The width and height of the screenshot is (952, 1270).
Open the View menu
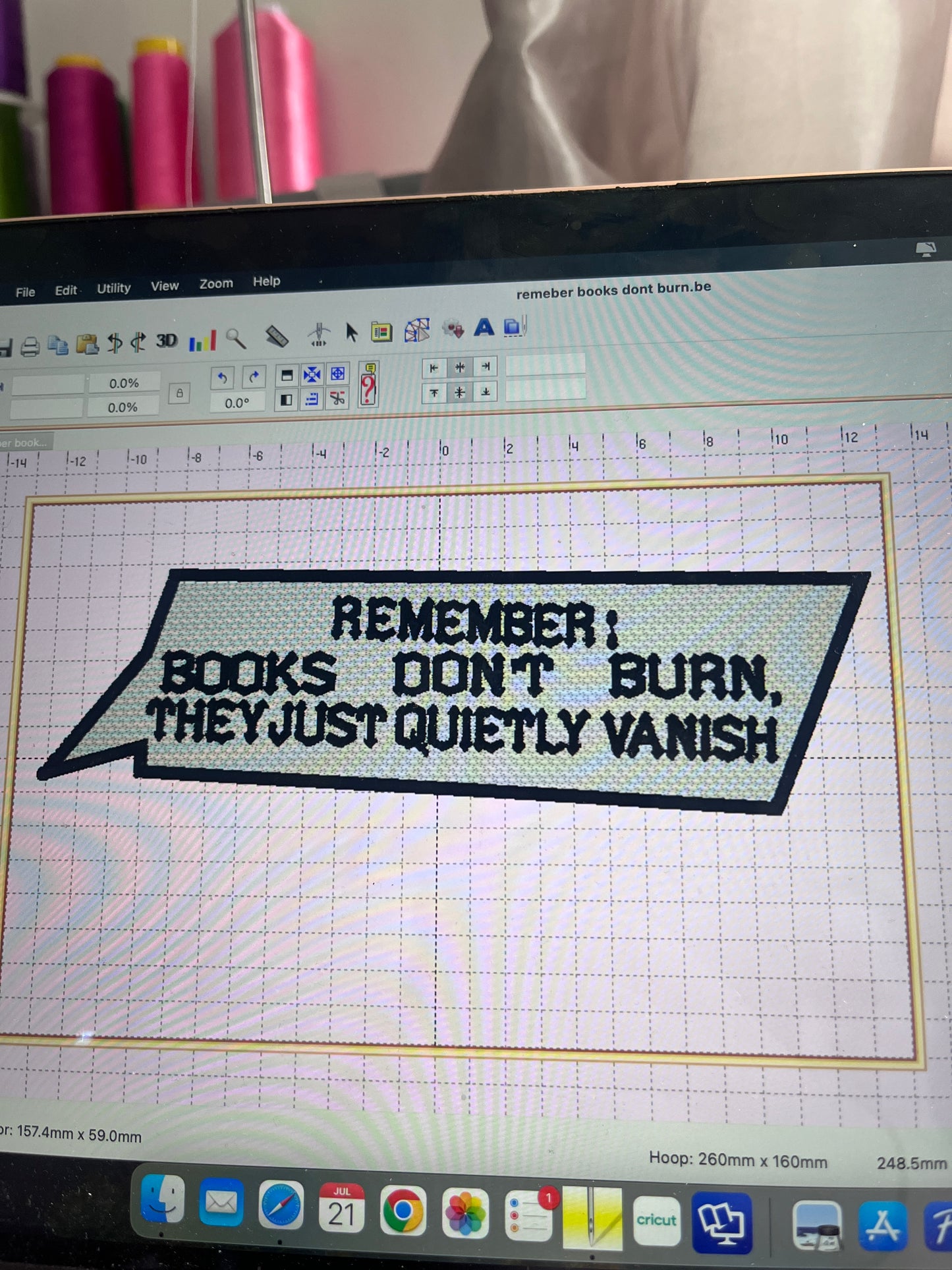pyautogui.click(x=164, y=286)
